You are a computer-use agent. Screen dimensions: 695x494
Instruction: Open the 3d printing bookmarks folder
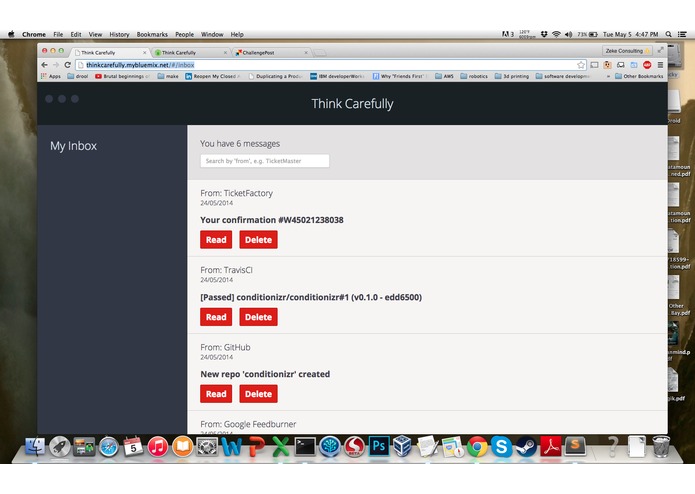click(x=511, y=76)
